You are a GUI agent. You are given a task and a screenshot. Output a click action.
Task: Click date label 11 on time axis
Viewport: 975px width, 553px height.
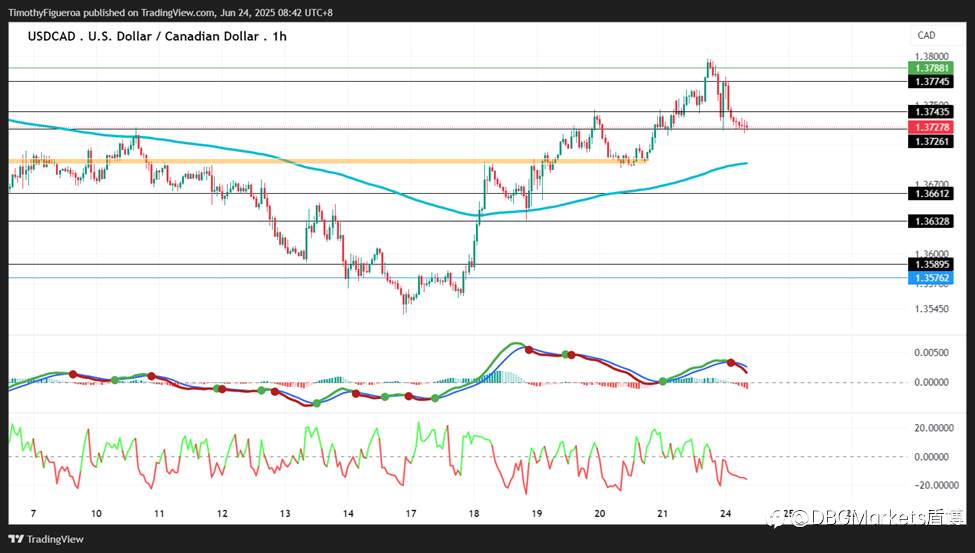pos(159,514)
